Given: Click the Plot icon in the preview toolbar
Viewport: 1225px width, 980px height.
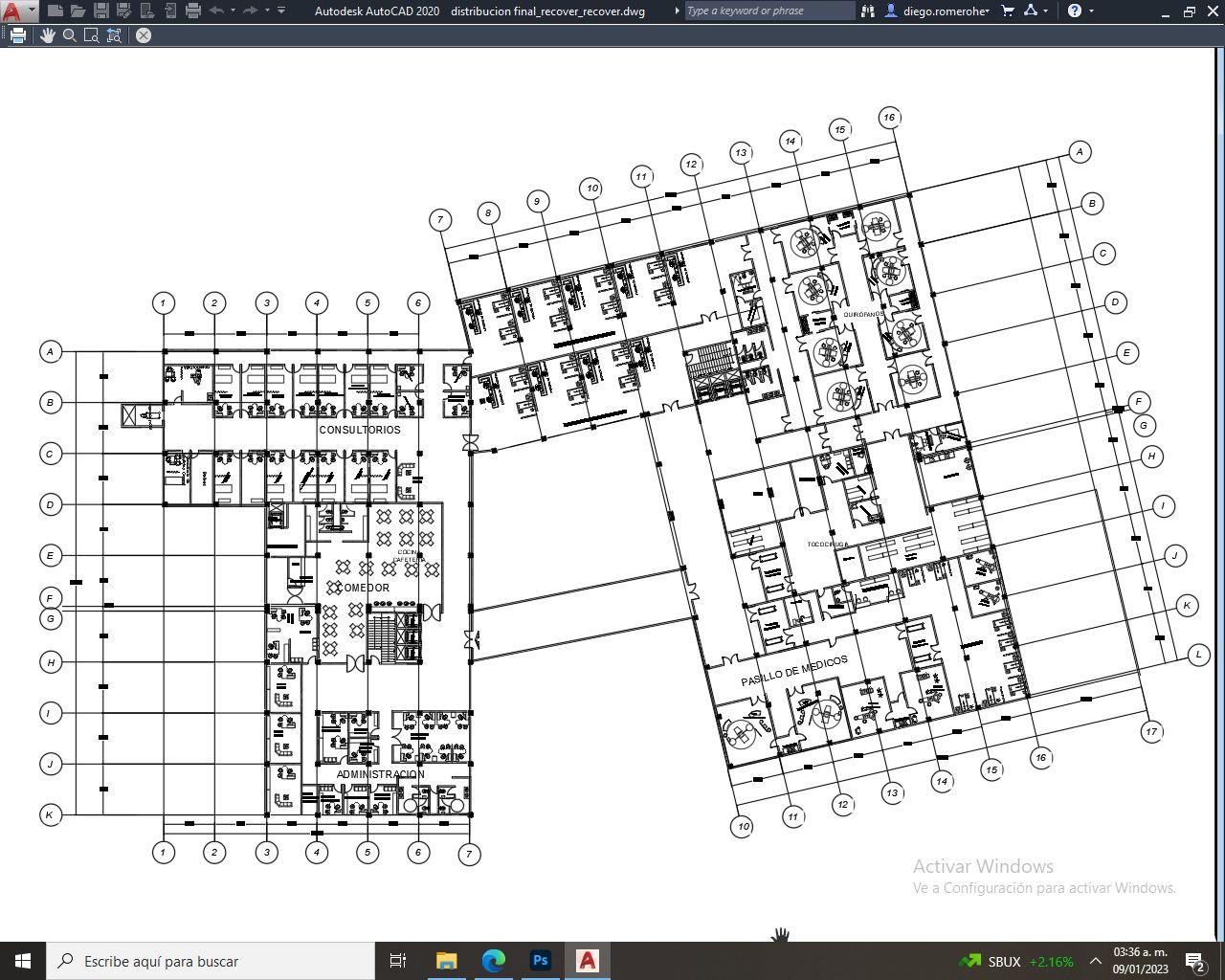Looking at the screenshot, I should [x=18, y=35].
